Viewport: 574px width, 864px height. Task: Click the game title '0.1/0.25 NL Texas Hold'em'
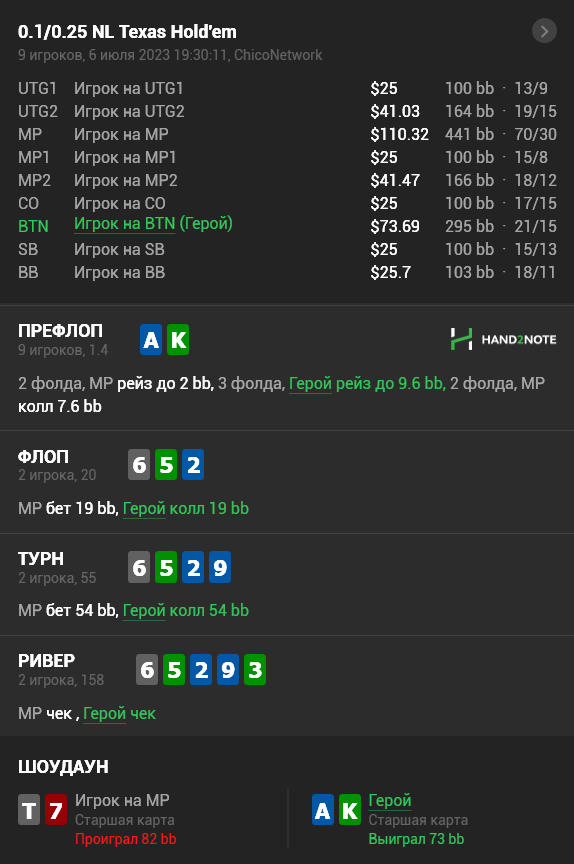point(127,32)
